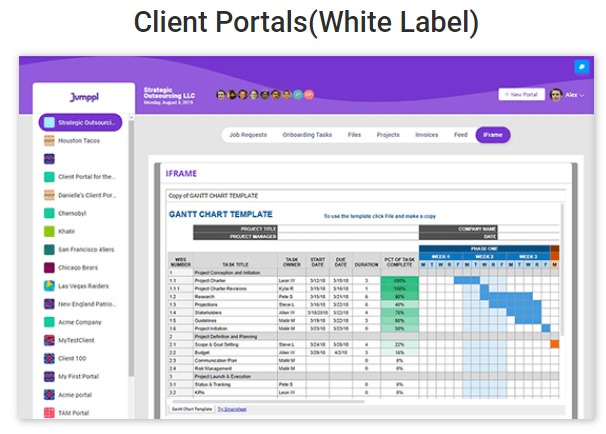Click the pink member avatar in header

click(x=309, y=95)
